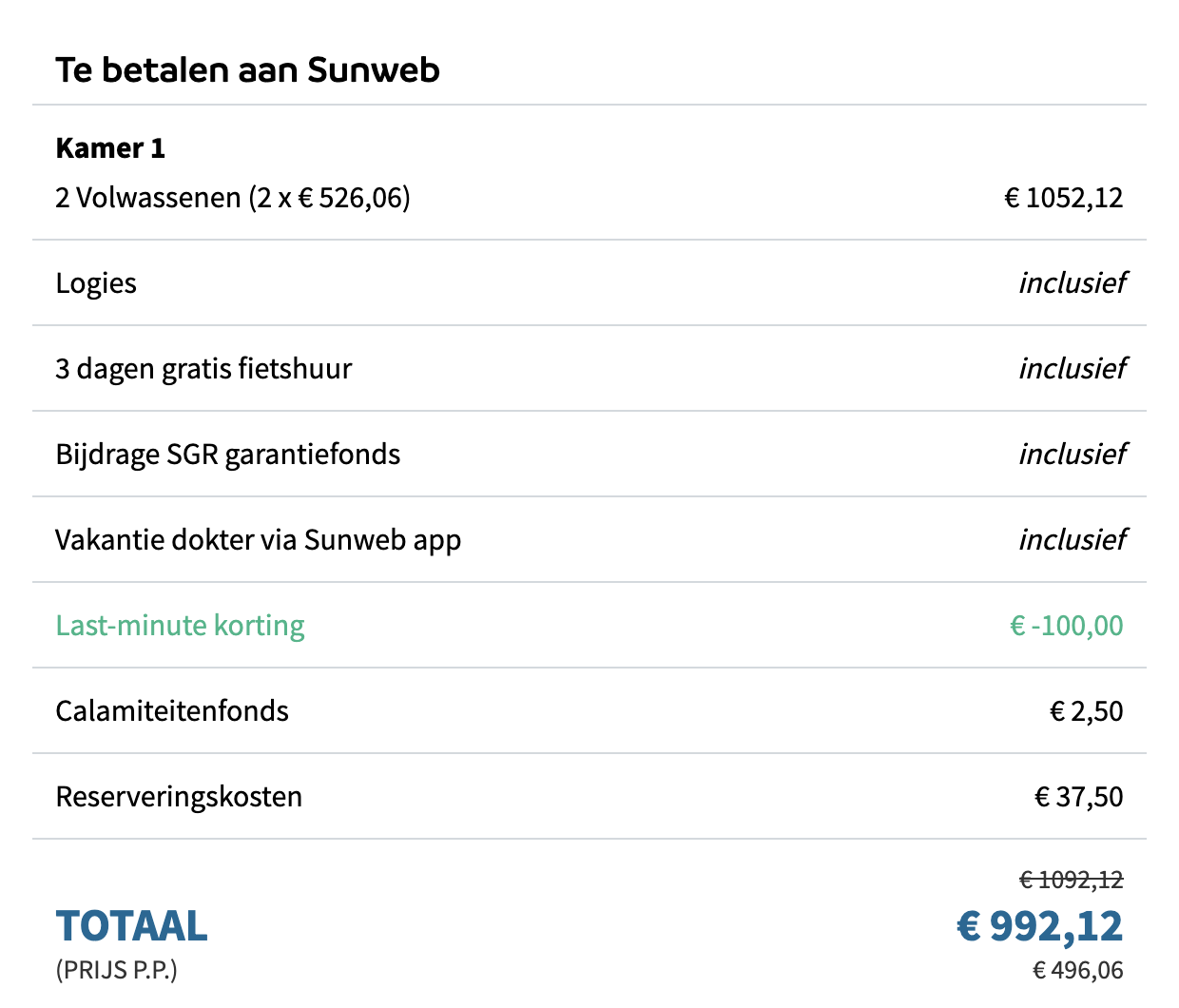The width and height of the screenshot is (1179, 1008).
Task: Click '2 Volwassenen (2 x € 526,06)' text
Action: click(233, 198)
